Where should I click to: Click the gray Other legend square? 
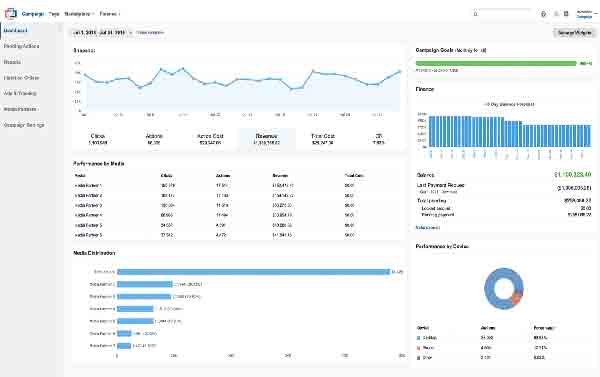point(418,358)
